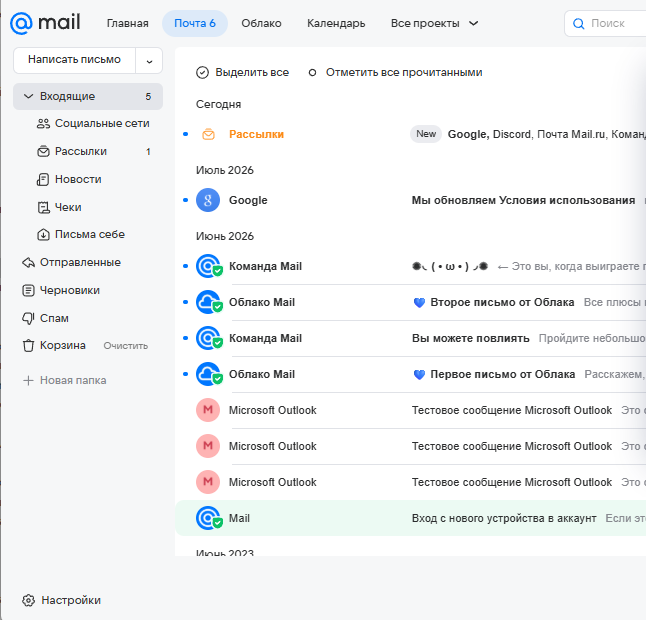Viewport: 646px width, 620px height.
Task: Switch to the Почта 6 tab
Action: point(195,23)
